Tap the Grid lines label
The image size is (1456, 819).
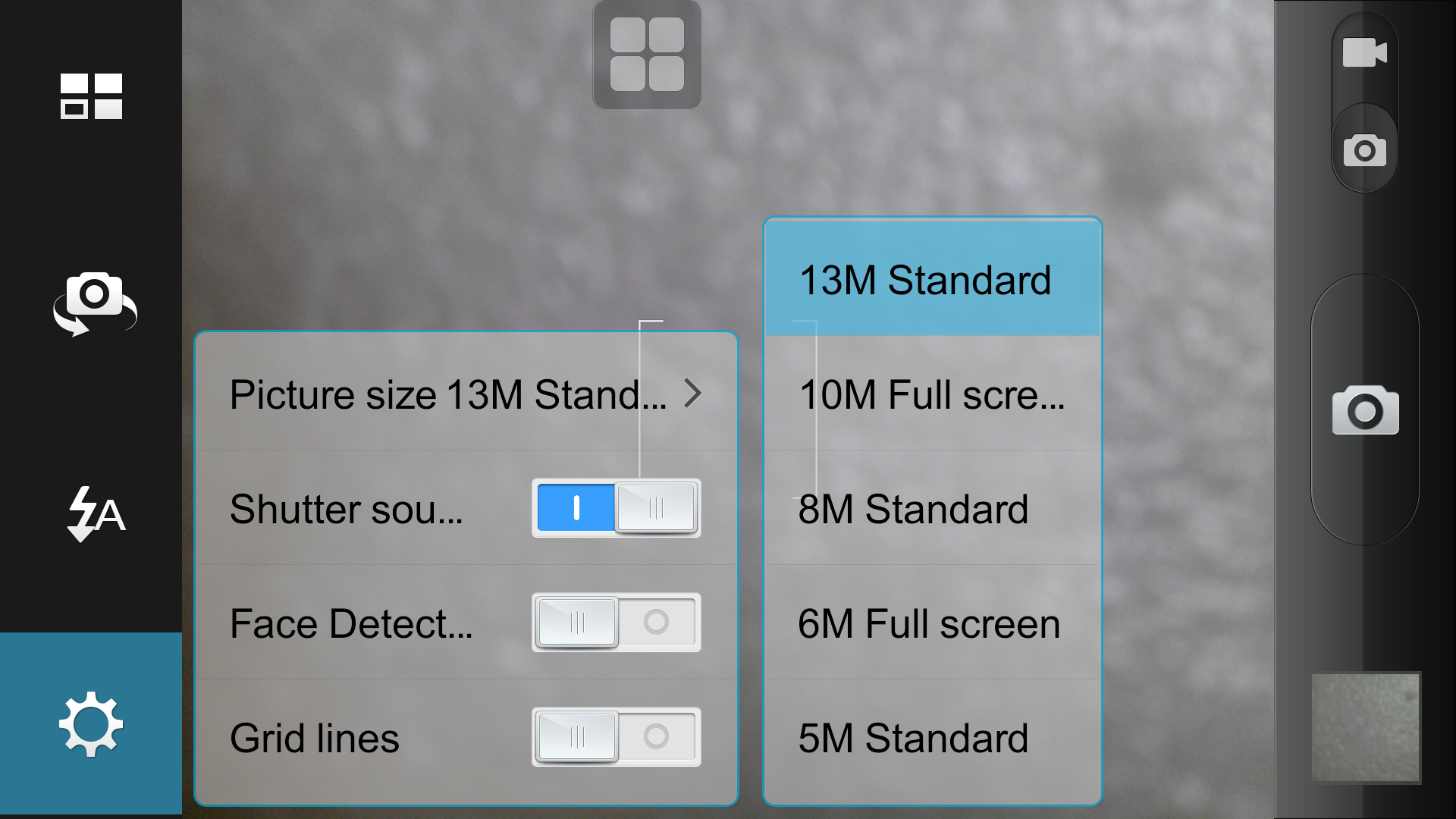click(315, 738)
